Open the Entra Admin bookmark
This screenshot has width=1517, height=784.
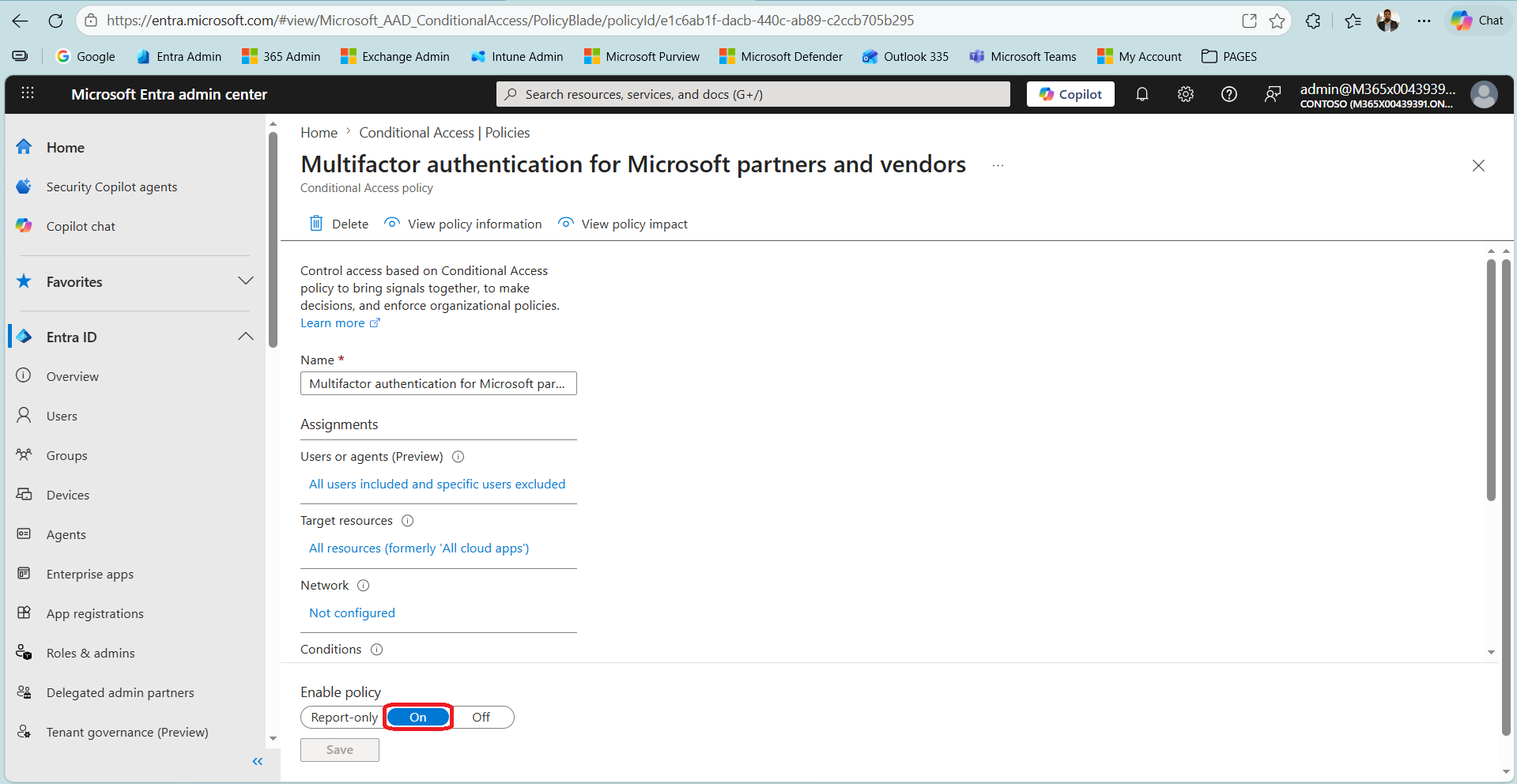179,56
